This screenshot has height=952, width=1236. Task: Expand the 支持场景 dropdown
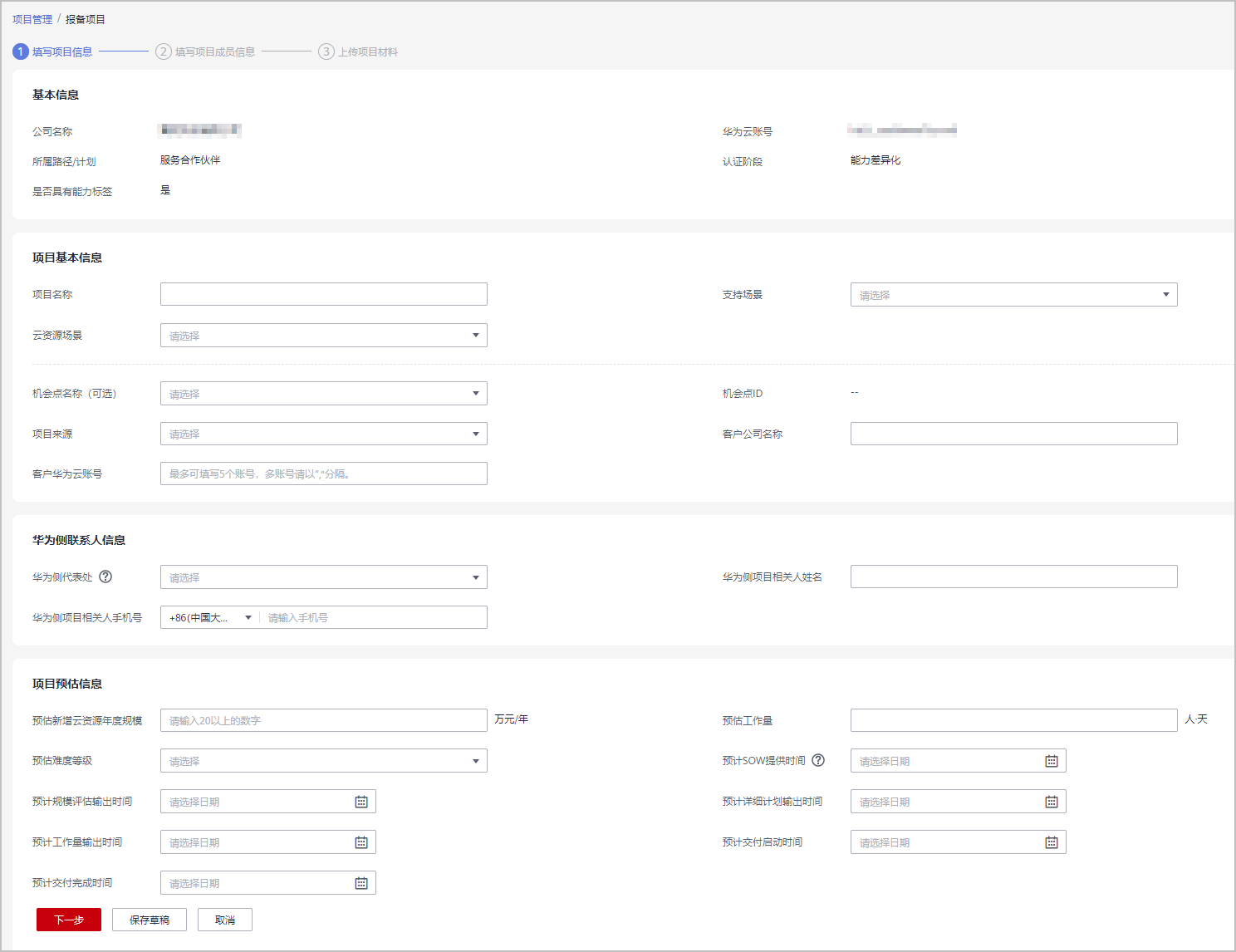(x=1013, y=295)
